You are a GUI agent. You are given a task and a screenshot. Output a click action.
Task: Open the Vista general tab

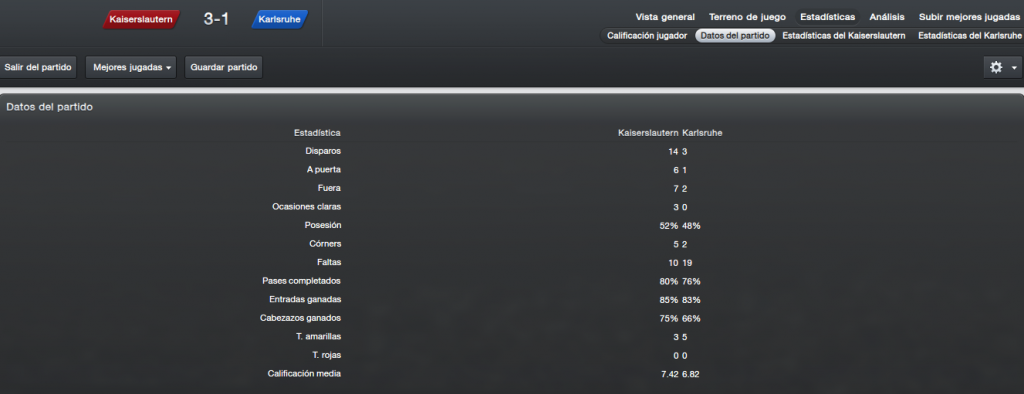[x=665, y=17]
